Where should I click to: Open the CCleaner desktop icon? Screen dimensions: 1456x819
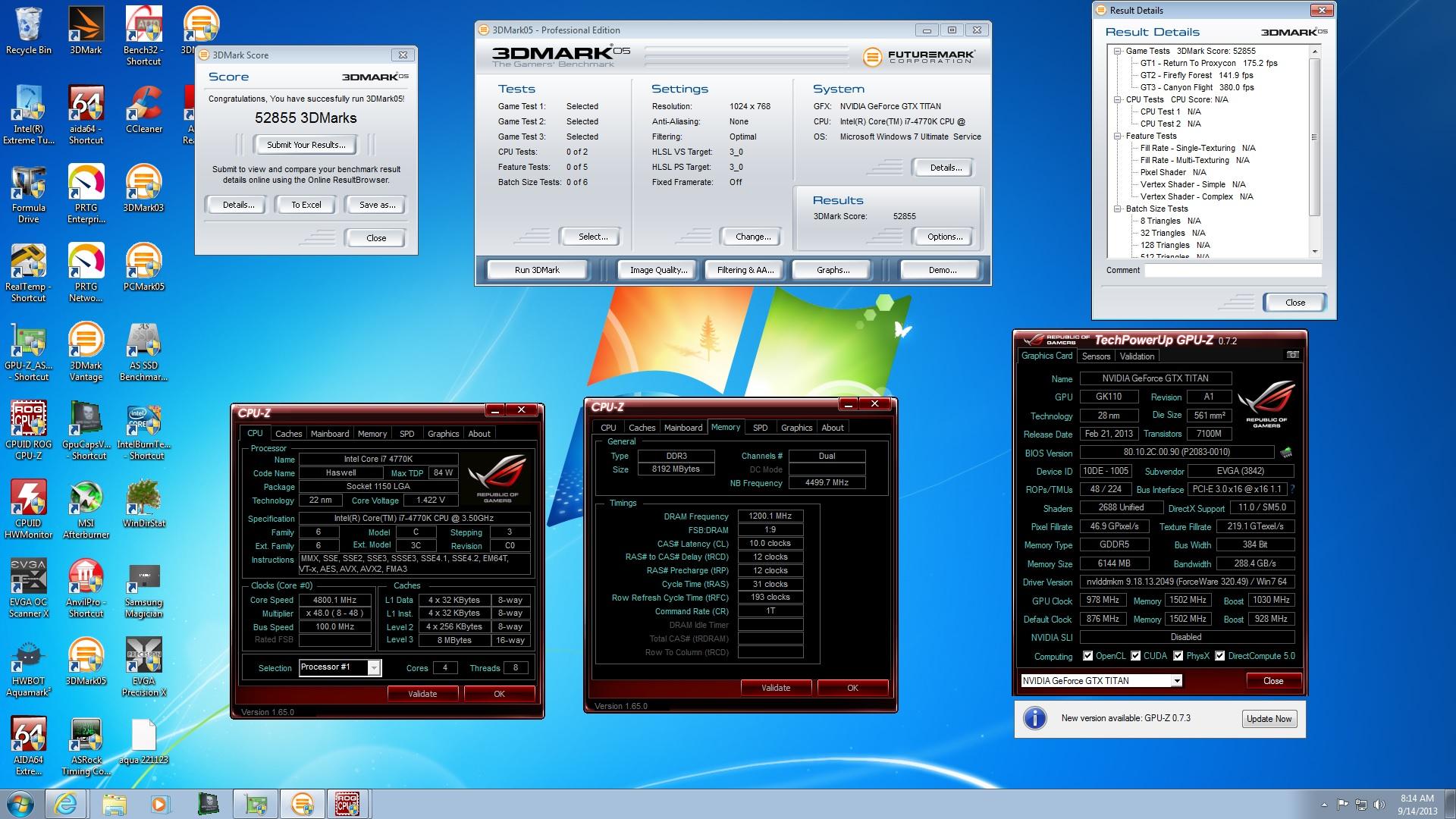(x=143, y=109)
